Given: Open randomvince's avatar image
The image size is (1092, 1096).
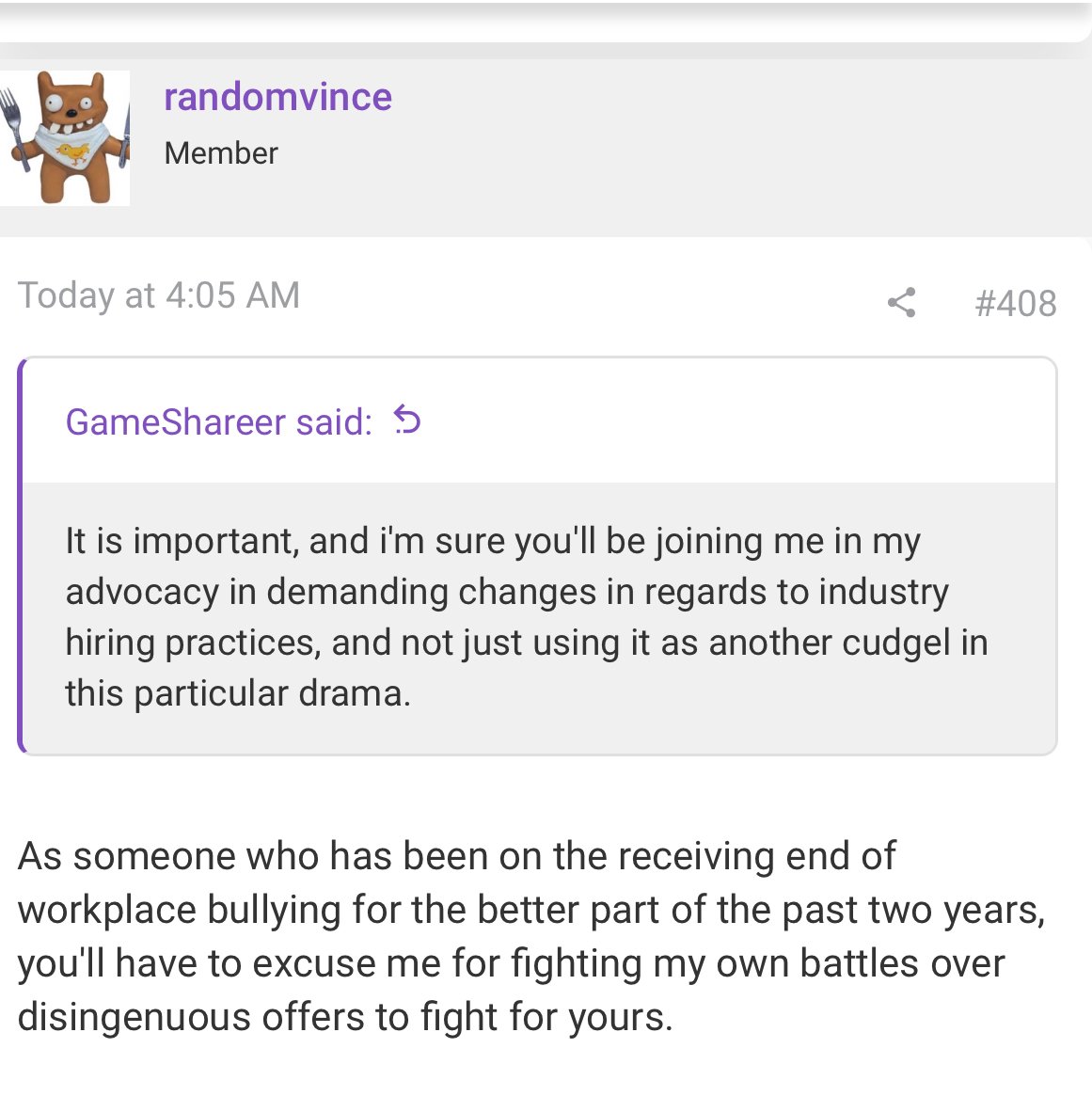Looking at the screenshot, I should coord(64,138).
